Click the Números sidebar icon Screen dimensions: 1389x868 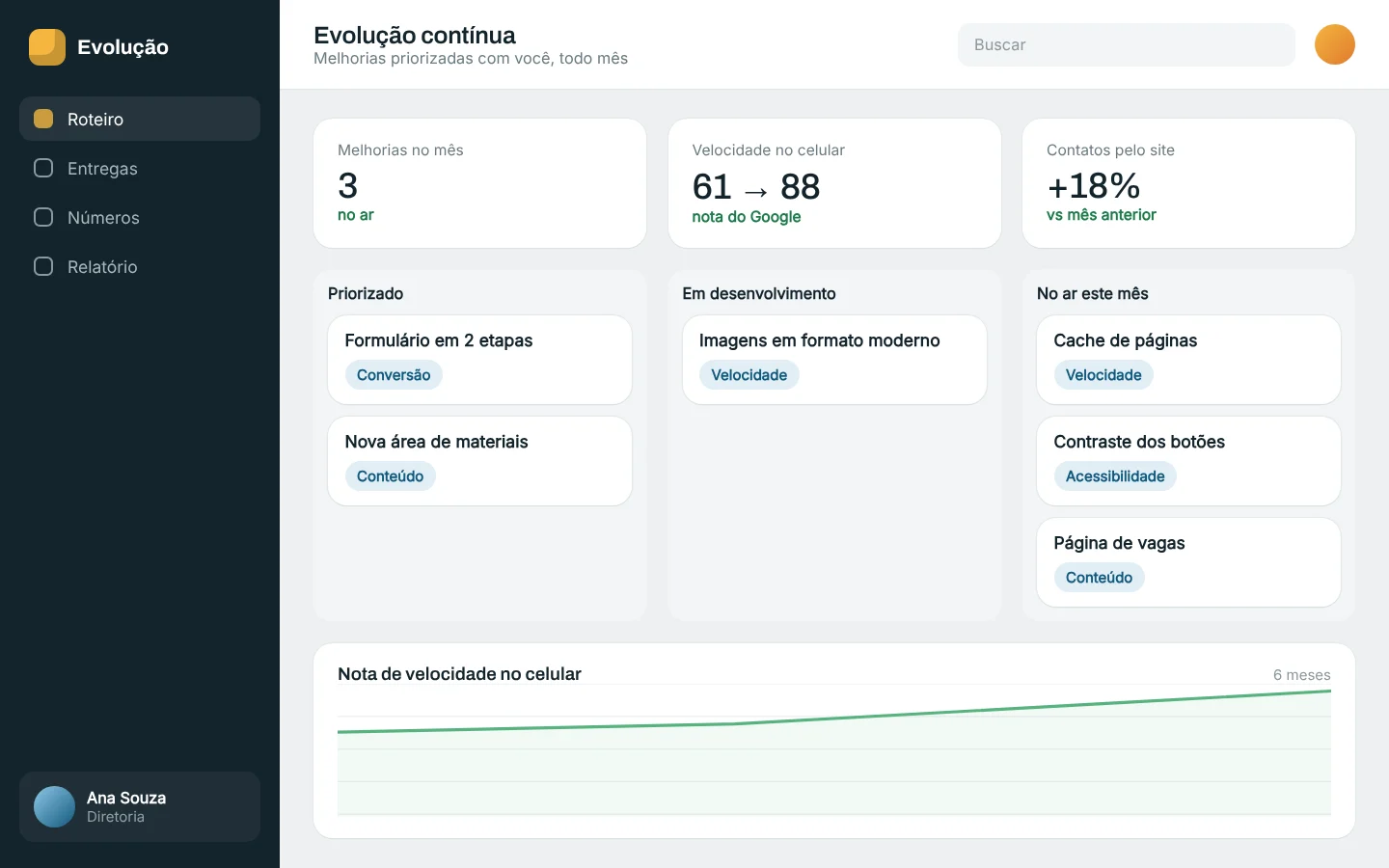pos(43,217)
